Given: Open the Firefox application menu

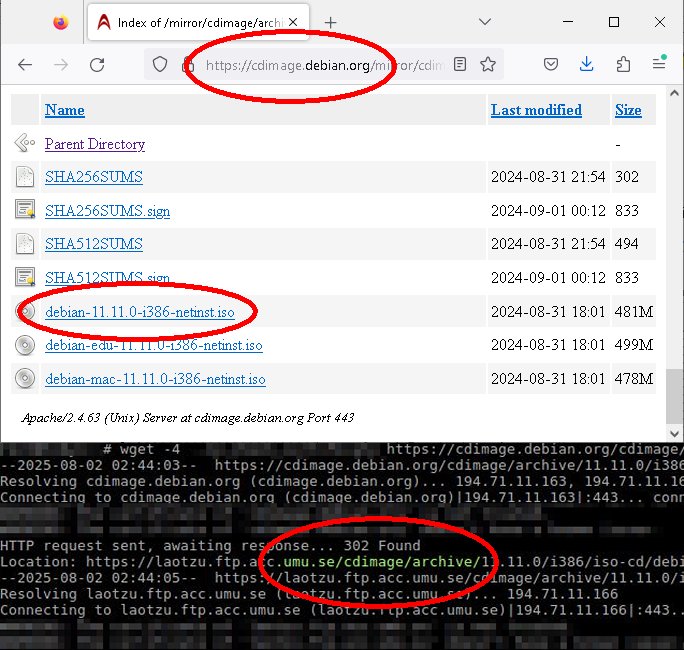Looking at the screenshot, I should (659, 64).
